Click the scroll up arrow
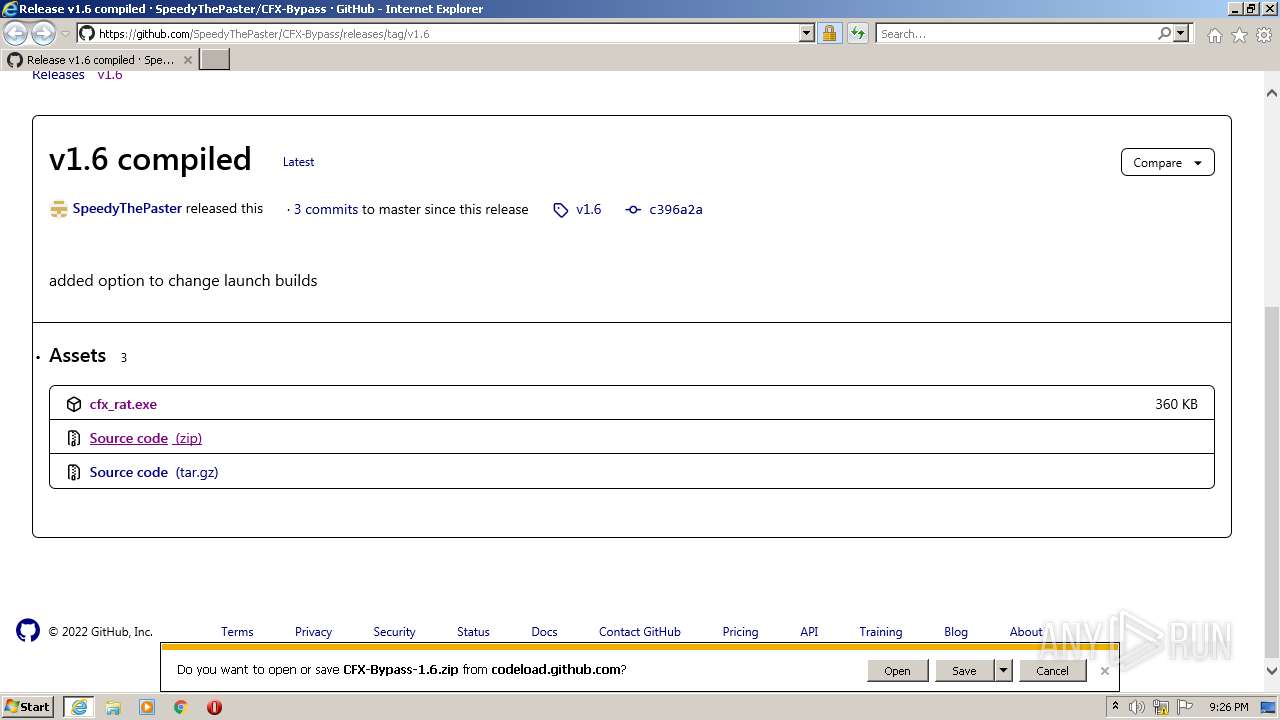This screenshot has height=720, width=1280. tap(1272, 93)
